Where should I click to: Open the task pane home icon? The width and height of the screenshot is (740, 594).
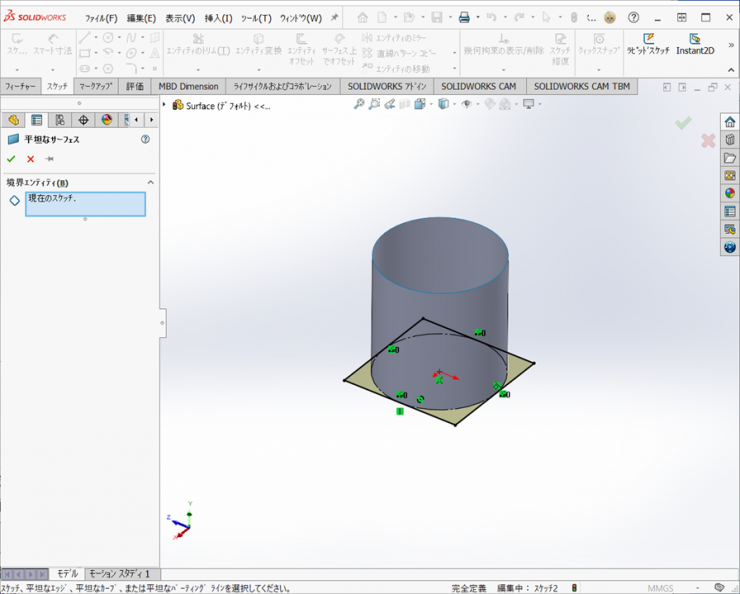[x=730, y=122]
